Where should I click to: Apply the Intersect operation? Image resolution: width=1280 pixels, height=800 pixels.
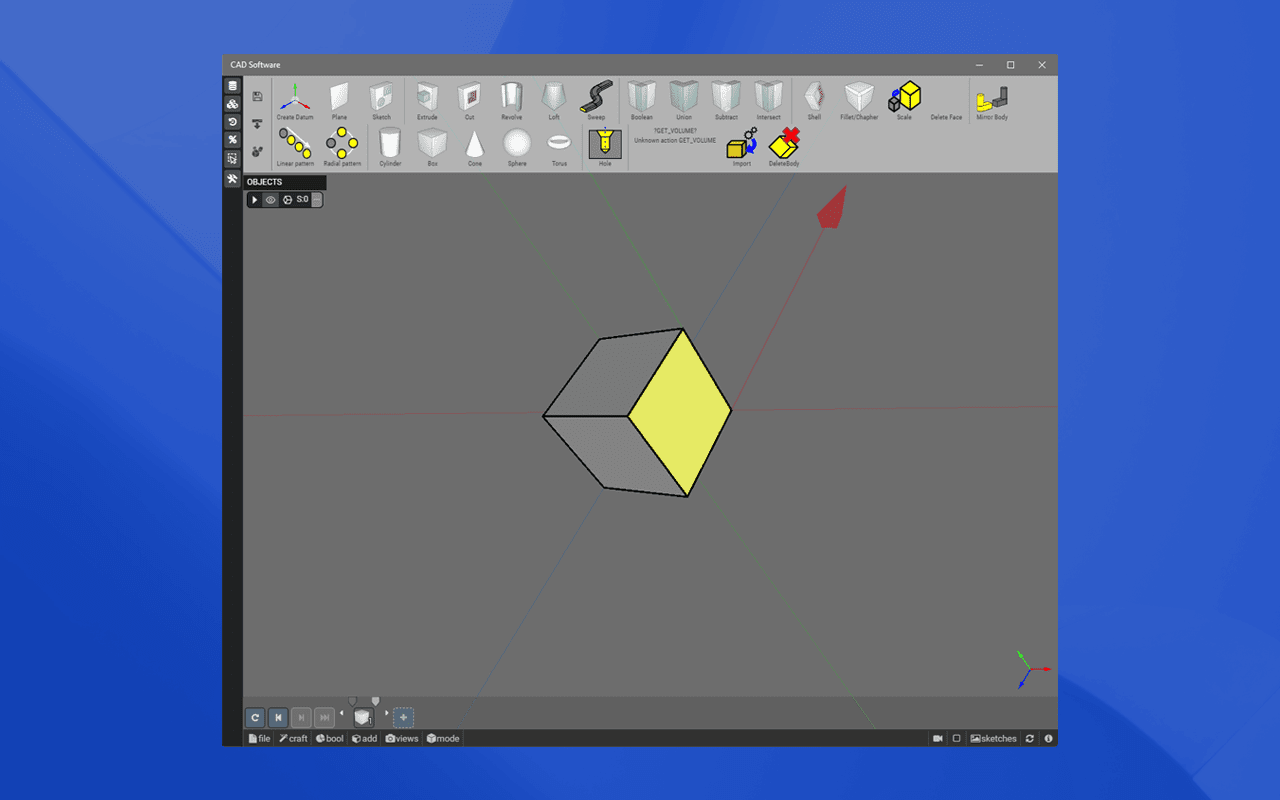point(768,101)
